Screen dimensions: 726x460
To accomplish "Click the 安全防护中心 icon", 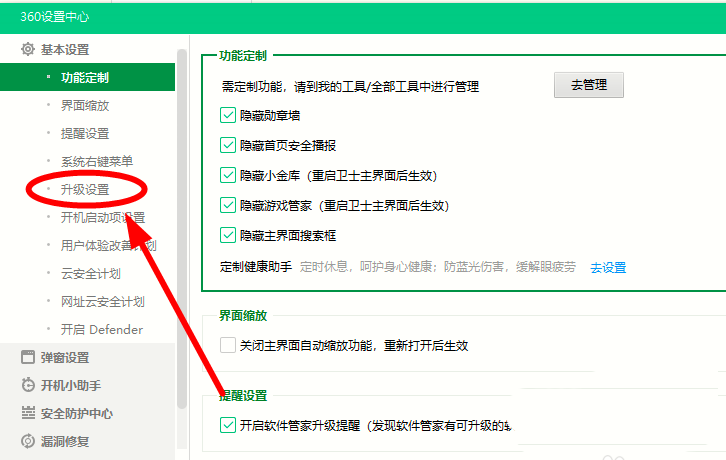I will pos(28,413).
